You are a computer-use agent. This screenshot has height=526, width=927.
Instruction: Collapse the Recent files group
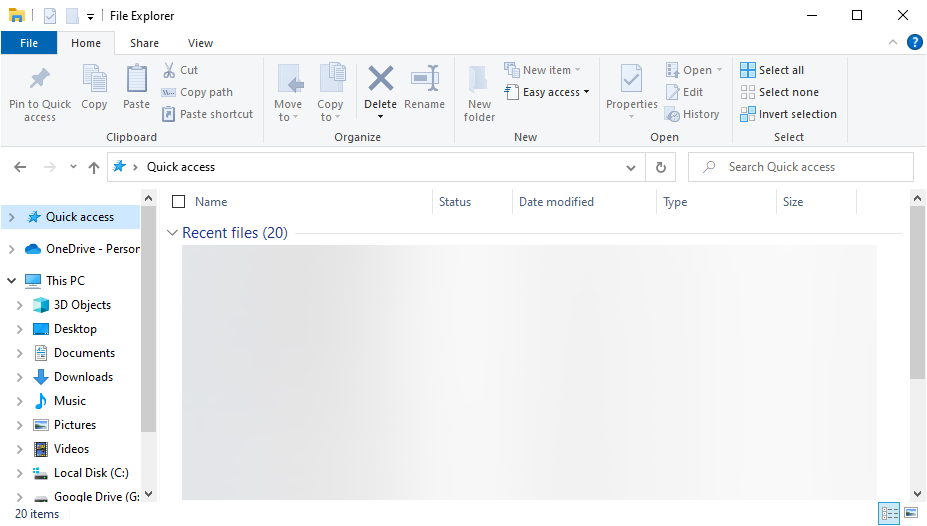pos(172,233)
